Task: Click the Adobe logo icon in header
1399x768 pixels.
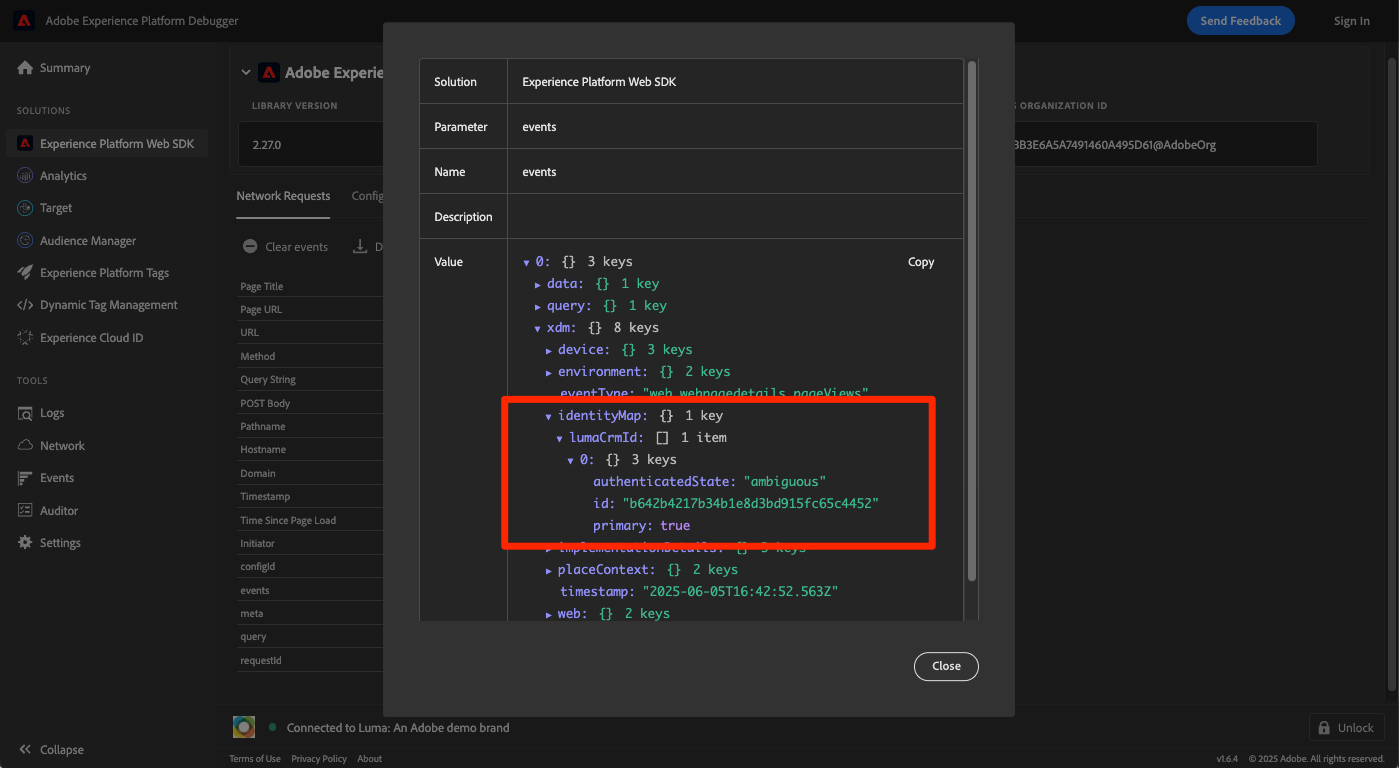Action: [x=24, y=20]
